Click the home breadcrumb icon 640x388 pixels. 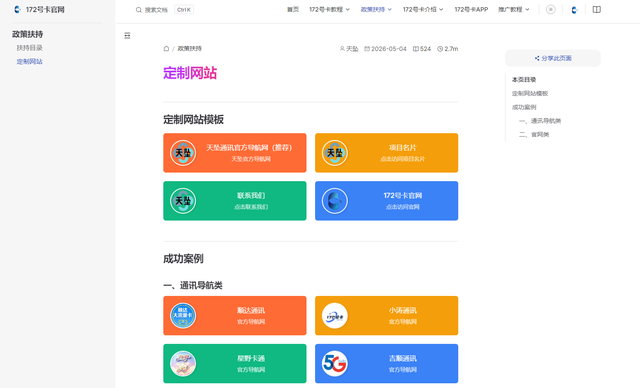point(166,49)
